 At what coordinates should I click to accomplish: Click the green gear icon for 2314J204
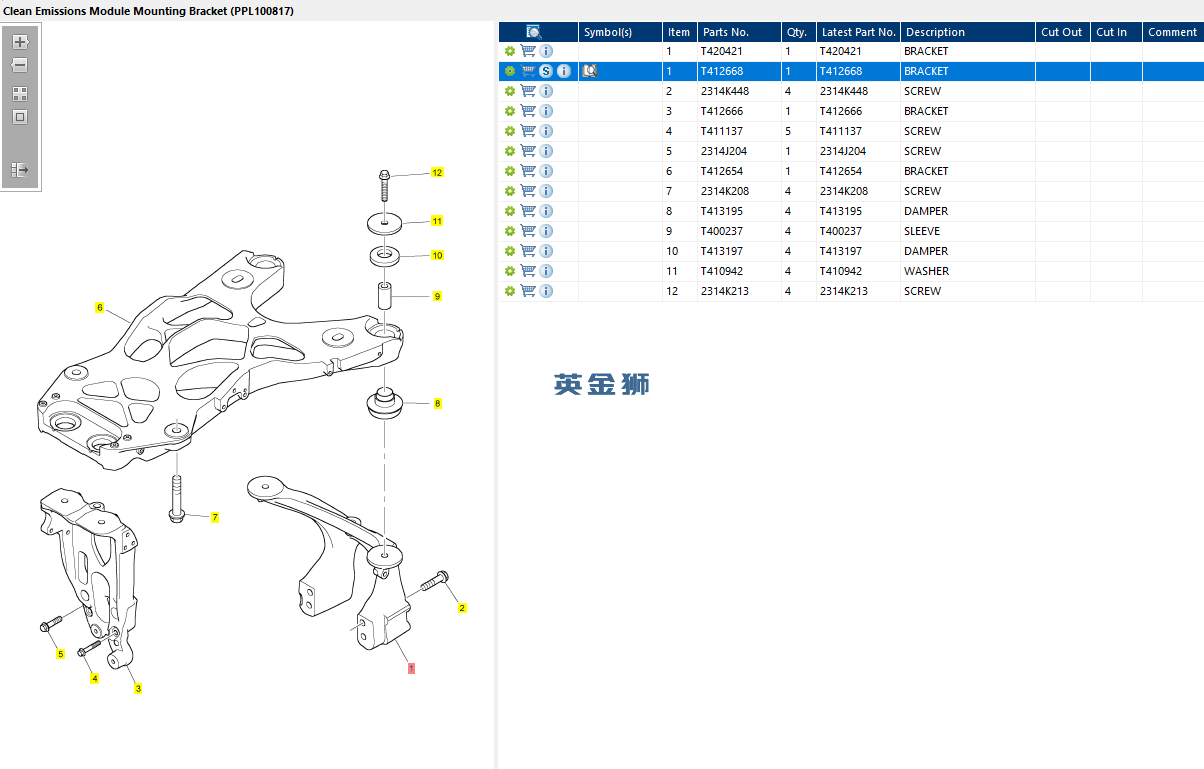[x=510, y=151]
